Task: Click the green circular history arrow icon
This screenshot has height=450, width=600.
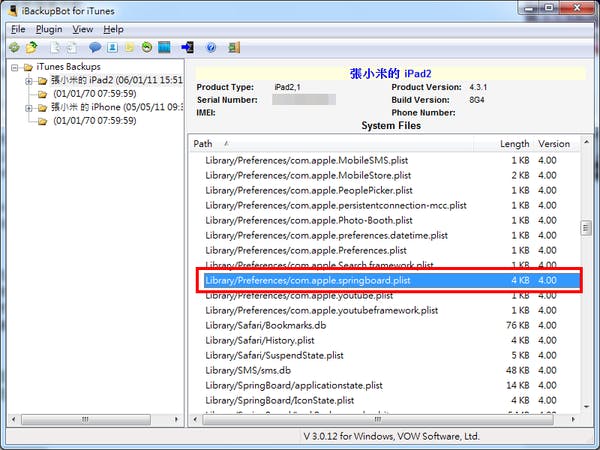Action: point(147,47)
